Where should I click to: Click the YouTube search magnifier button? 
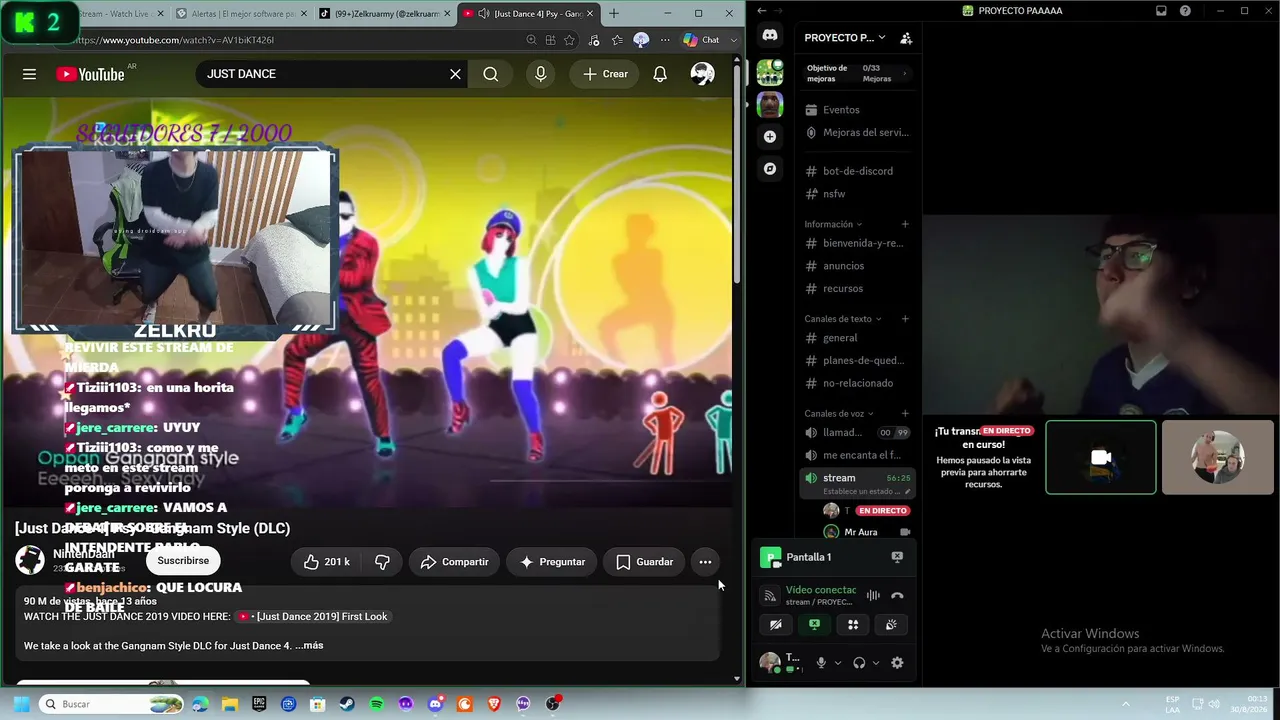490,74
